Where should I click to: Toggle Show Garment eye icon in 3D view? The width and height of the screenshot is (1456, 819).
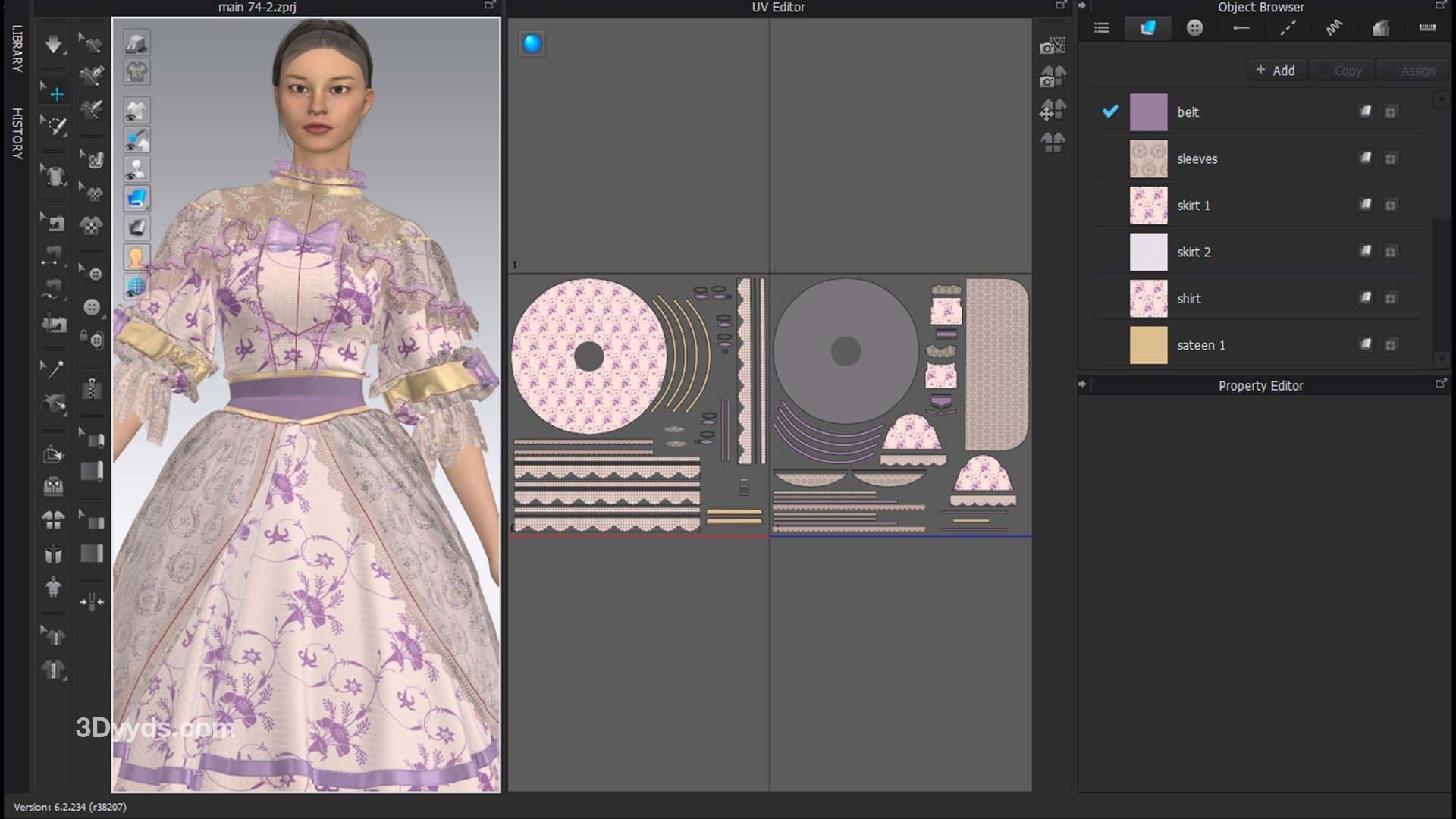(x=136, y=111)
